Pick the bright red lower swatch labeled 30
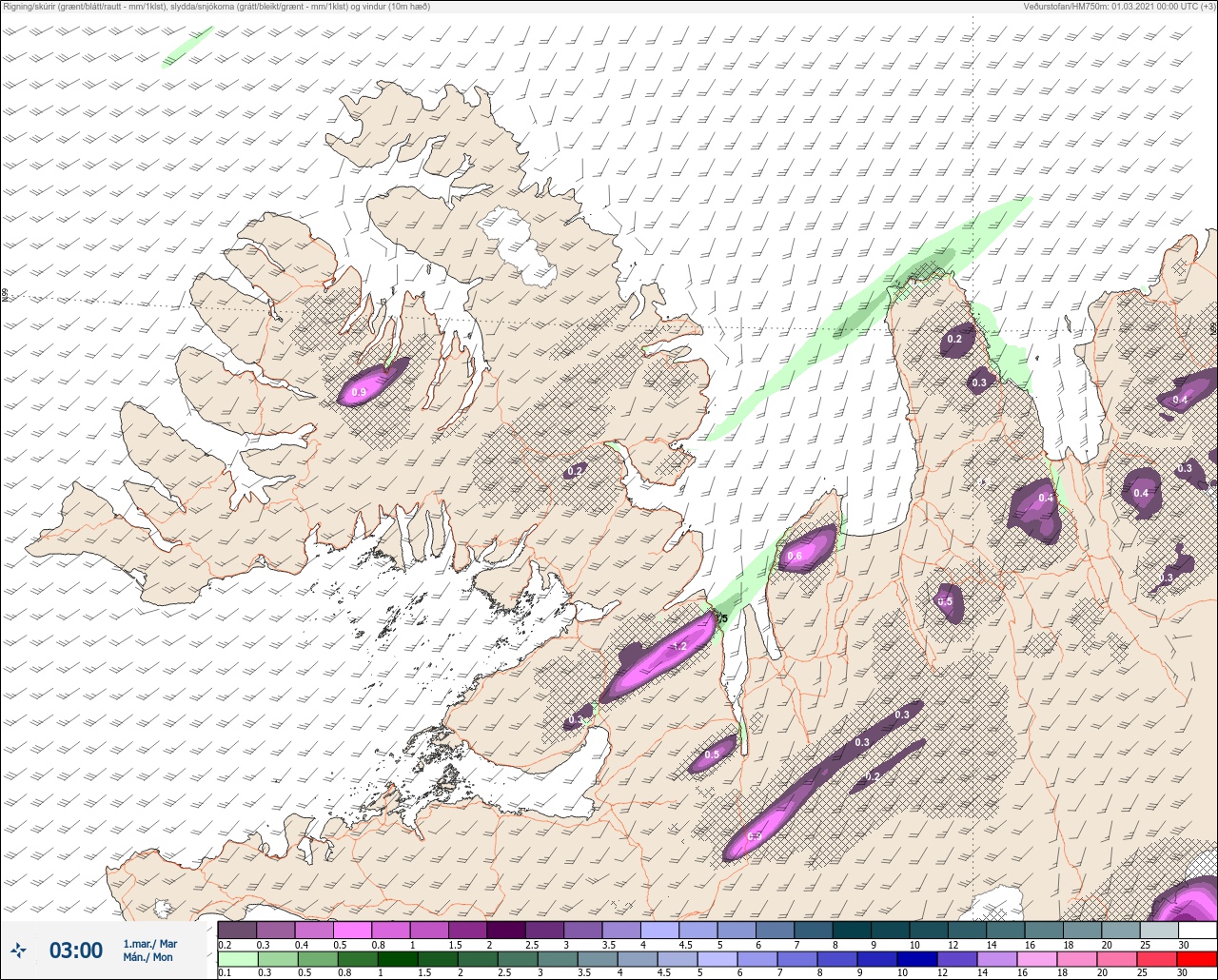 click(1197, 958)
